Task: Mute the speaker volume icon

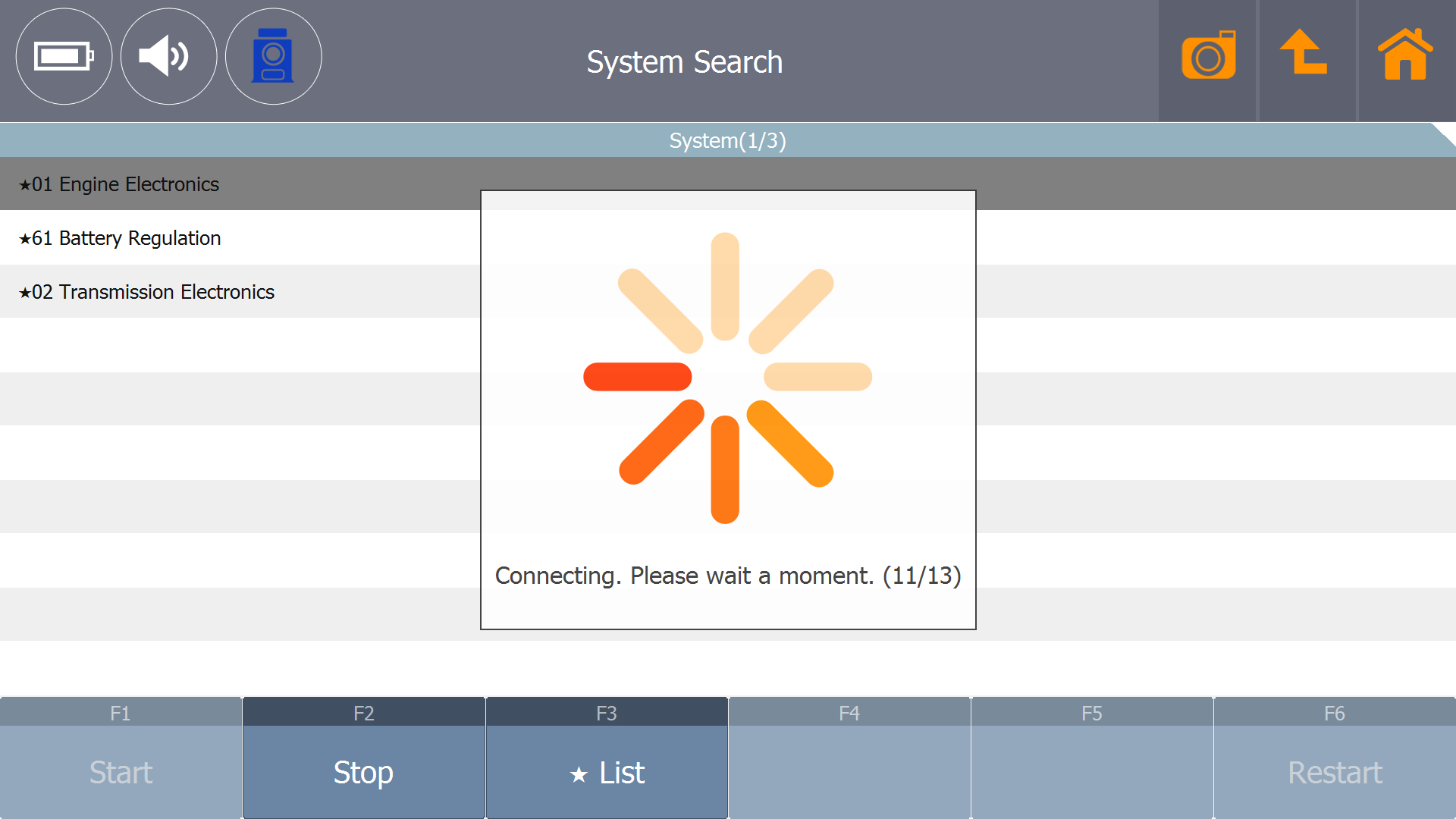Action: 168,56
